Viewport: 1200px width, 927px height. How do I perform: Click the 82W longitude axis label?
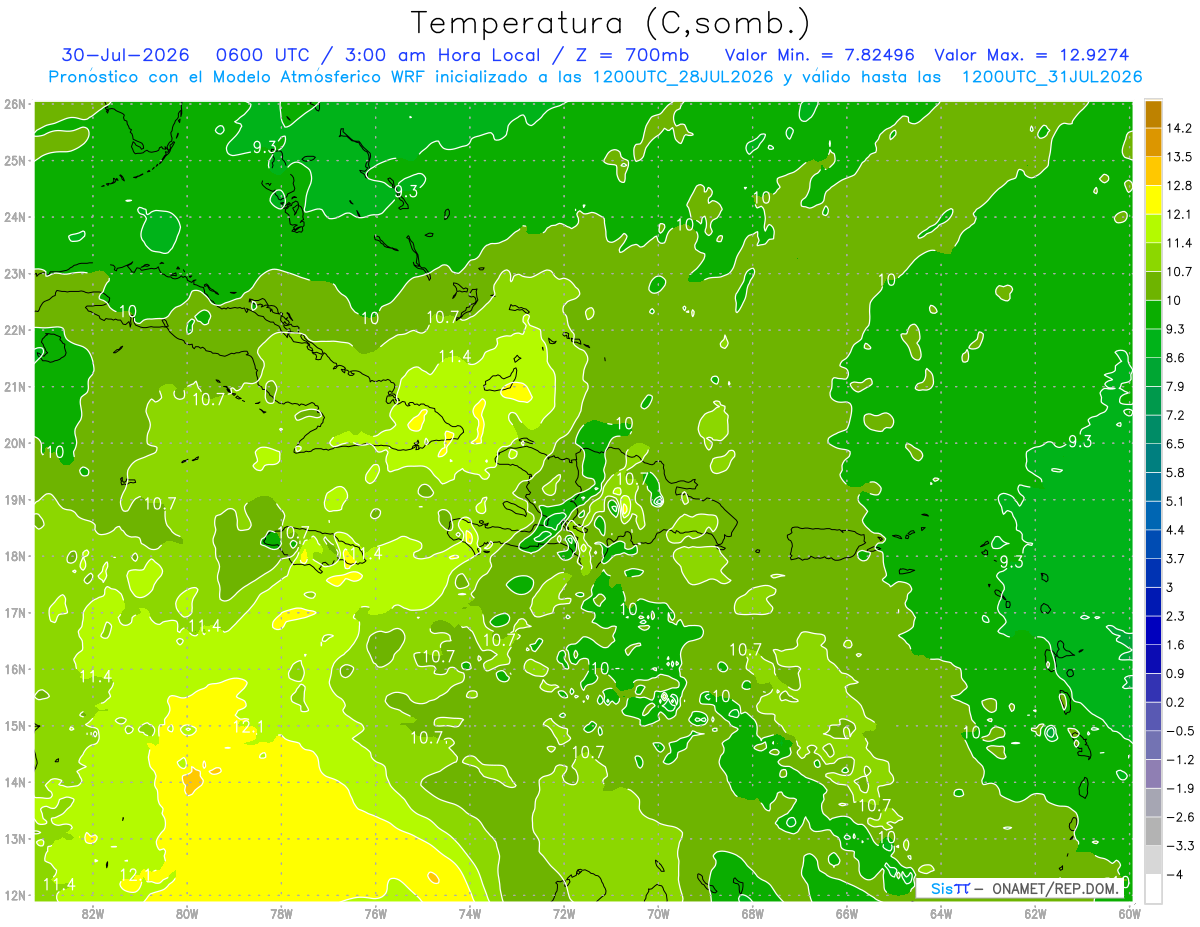93,913
